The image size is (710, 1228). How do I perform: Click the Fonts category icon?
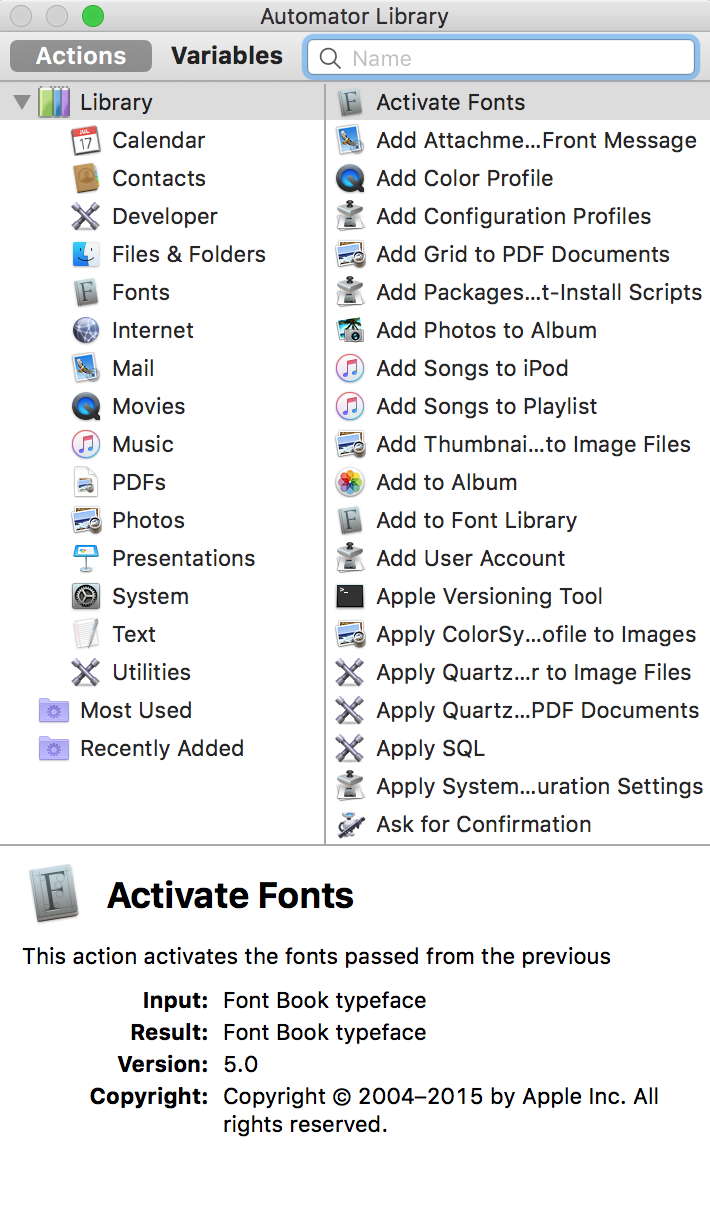86,292
